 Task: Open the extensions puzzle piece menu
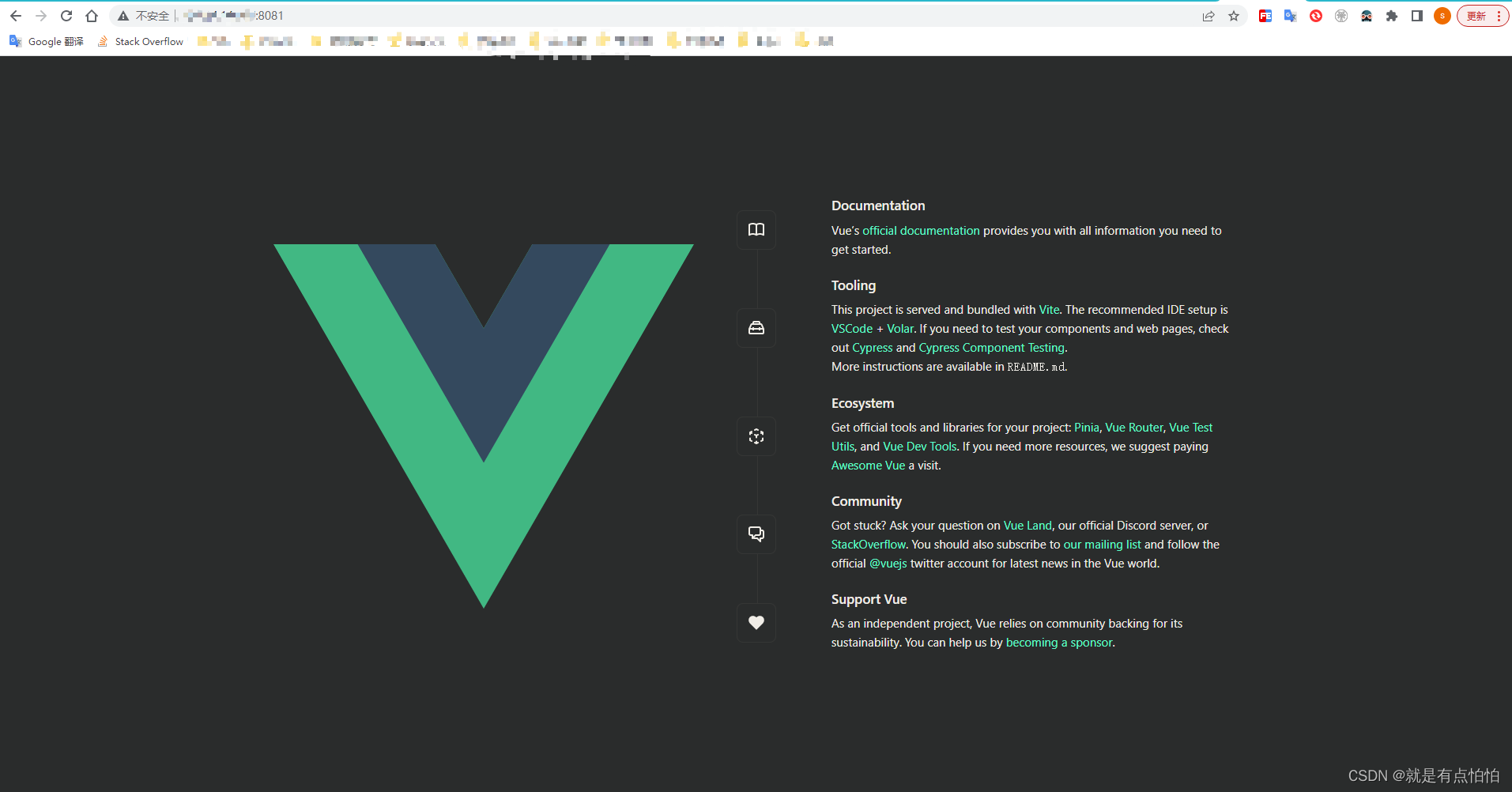[1392, 16]
